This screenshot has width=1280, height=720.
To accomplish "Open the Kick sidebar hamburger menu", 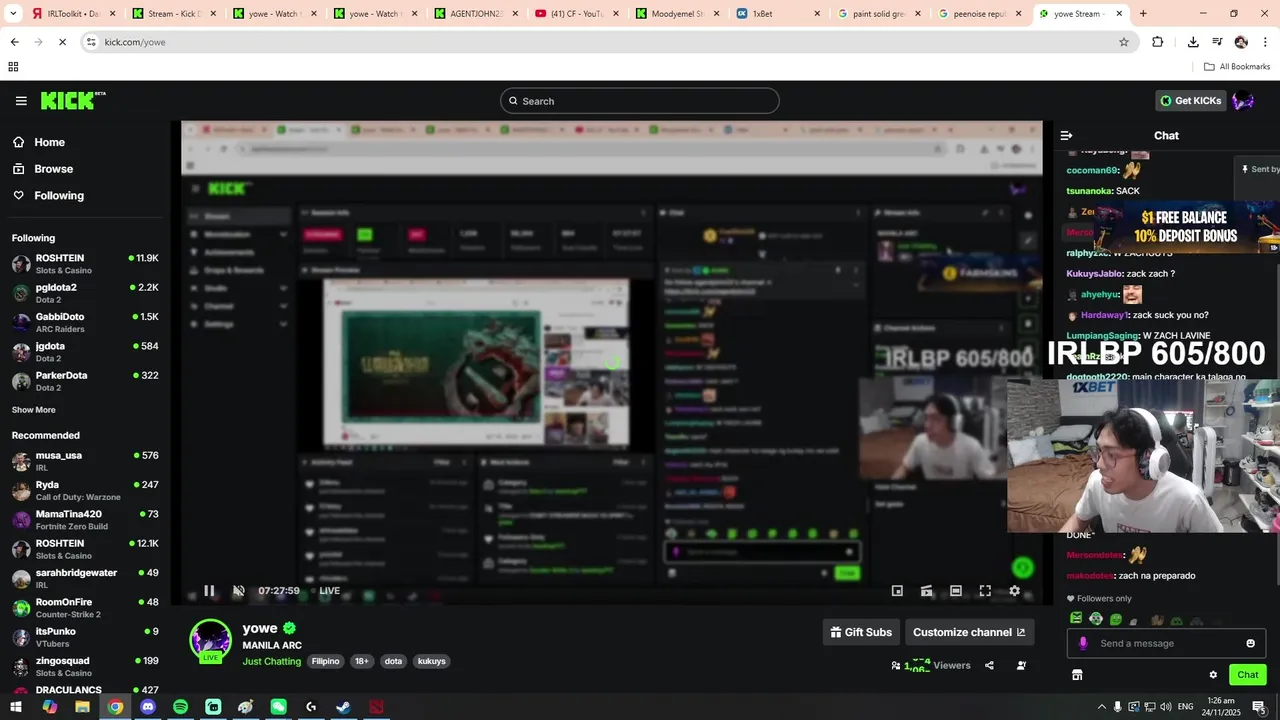I will point(21,101).
